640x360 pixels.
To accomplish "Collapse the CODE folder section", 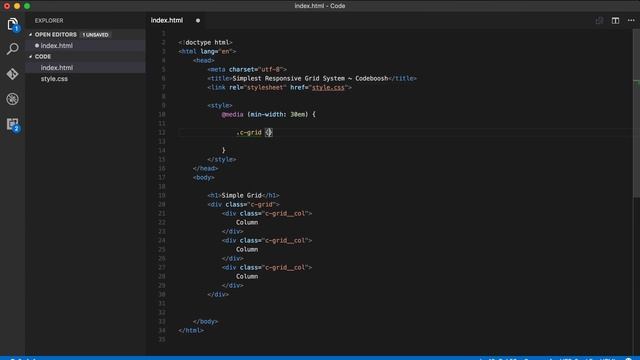I will point(31,56).
